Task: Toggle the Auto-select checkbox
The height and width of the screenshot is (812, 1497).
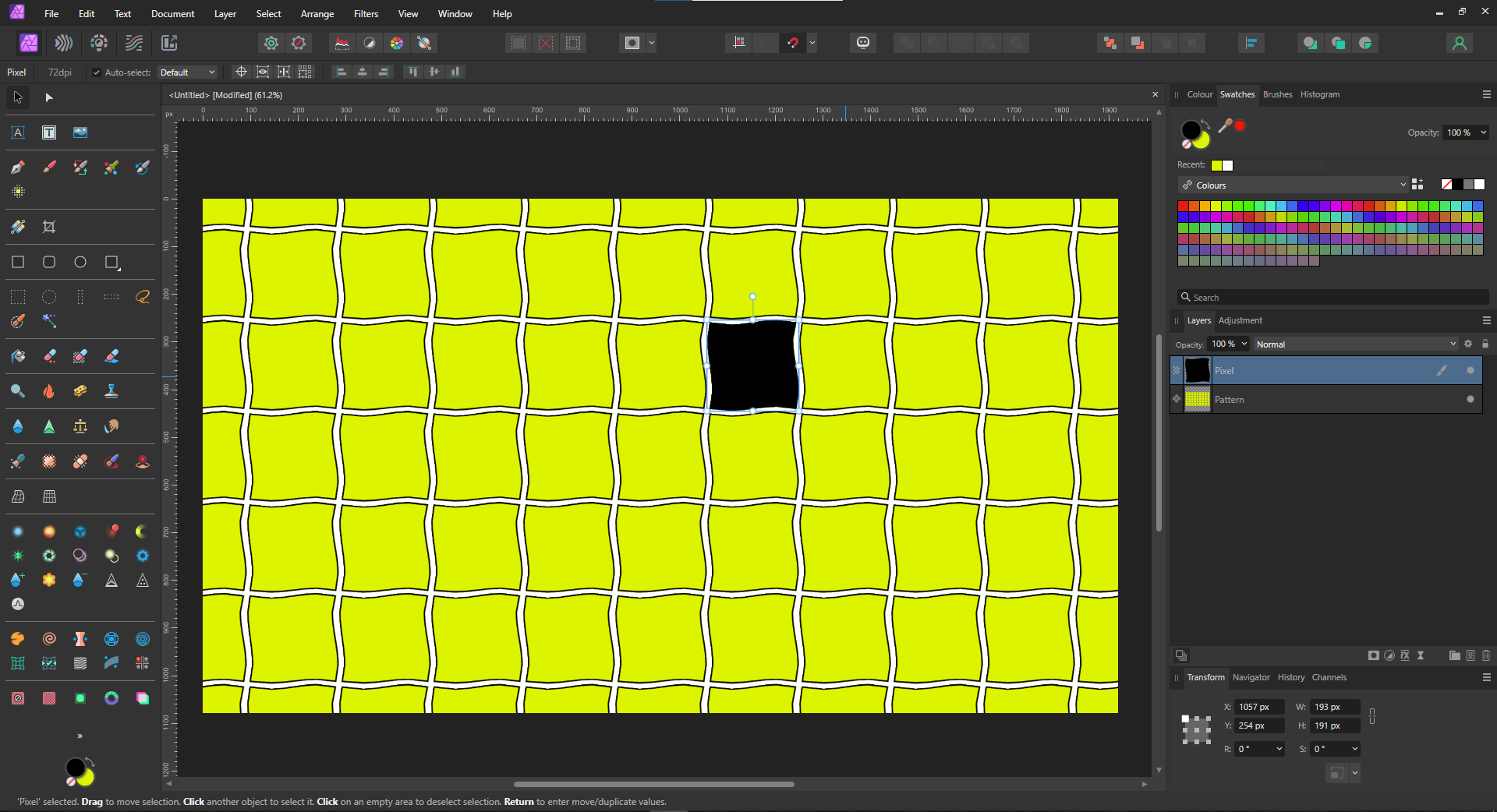Action: tap(97, 72)
